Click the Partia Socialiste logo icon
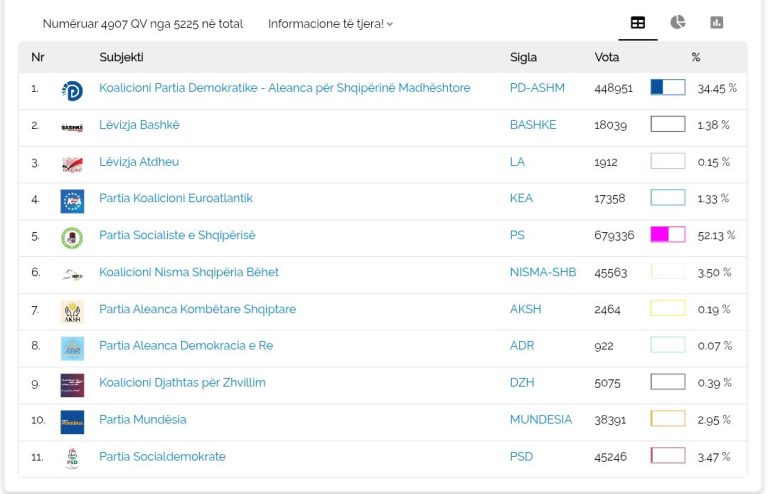 (72, 238)
